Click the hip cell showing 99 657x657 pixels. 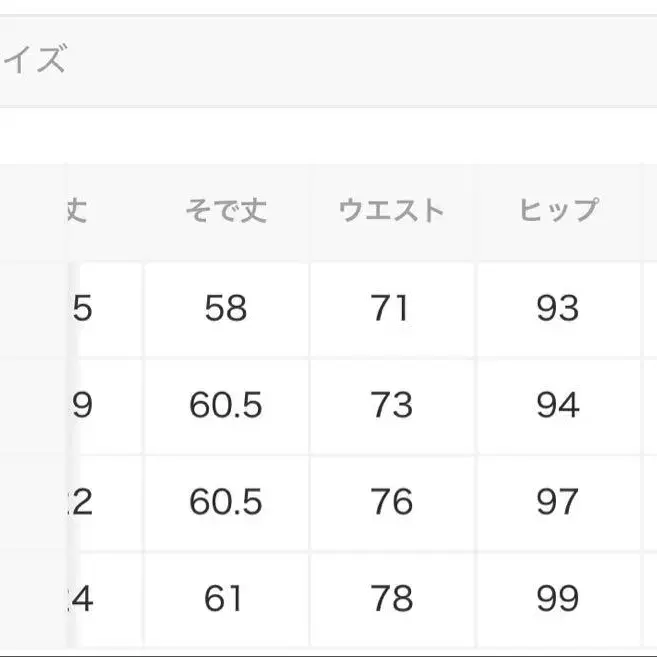tap(557, 598)
